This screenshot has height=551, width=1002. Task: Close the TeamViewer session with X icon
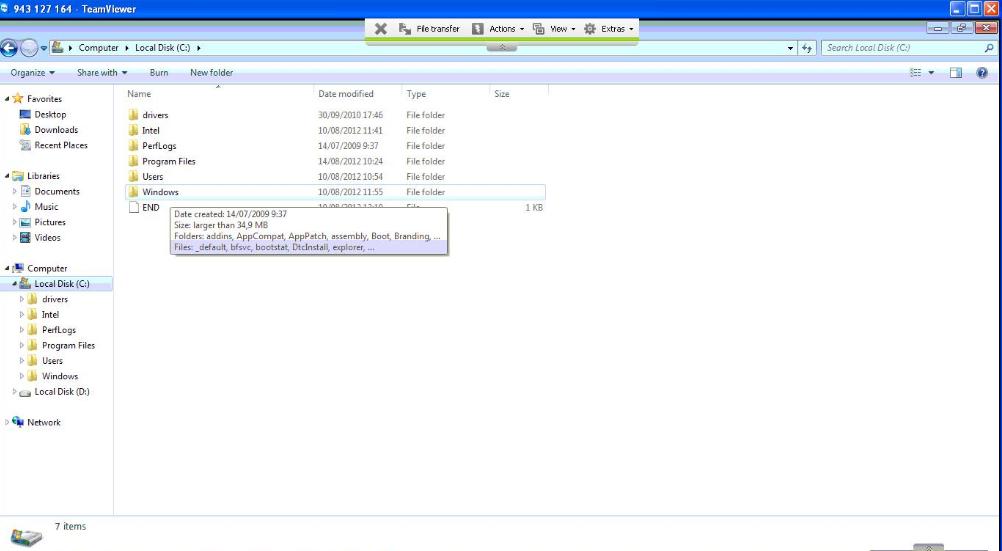click(x=381, y=29)
